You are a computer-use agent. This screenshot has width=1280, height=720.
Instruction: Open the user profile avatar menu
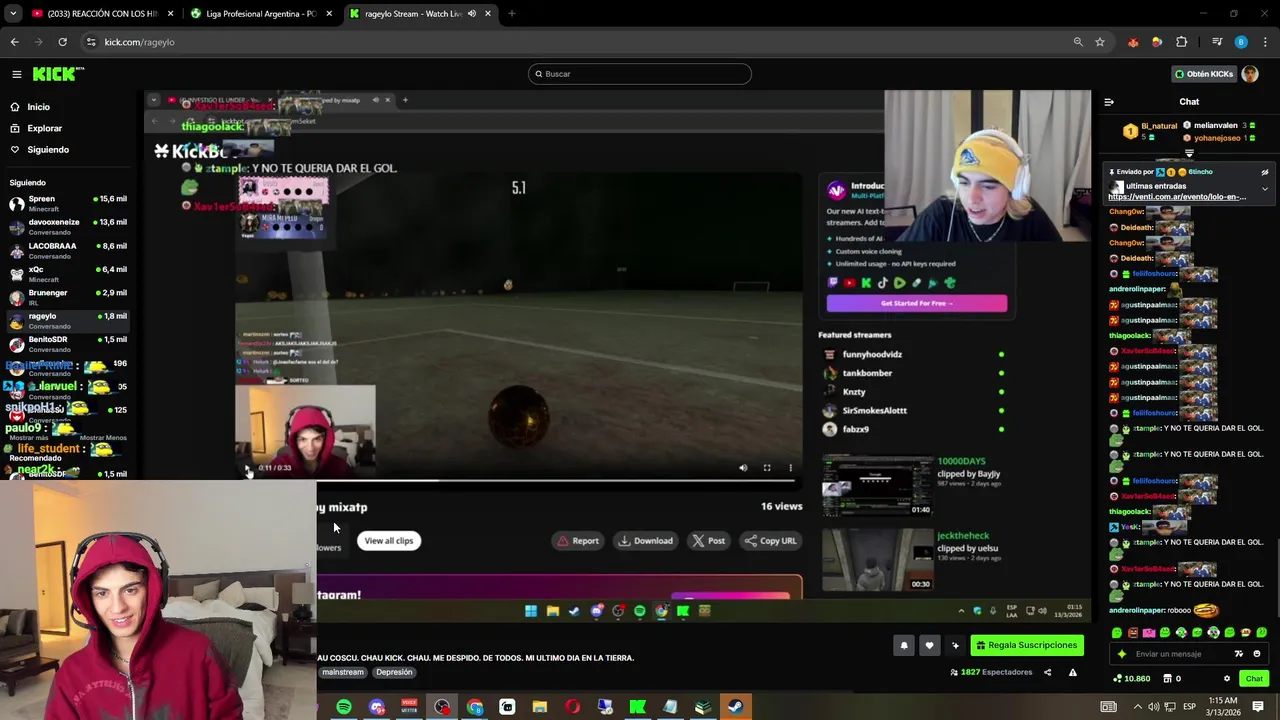[1250, 74]
